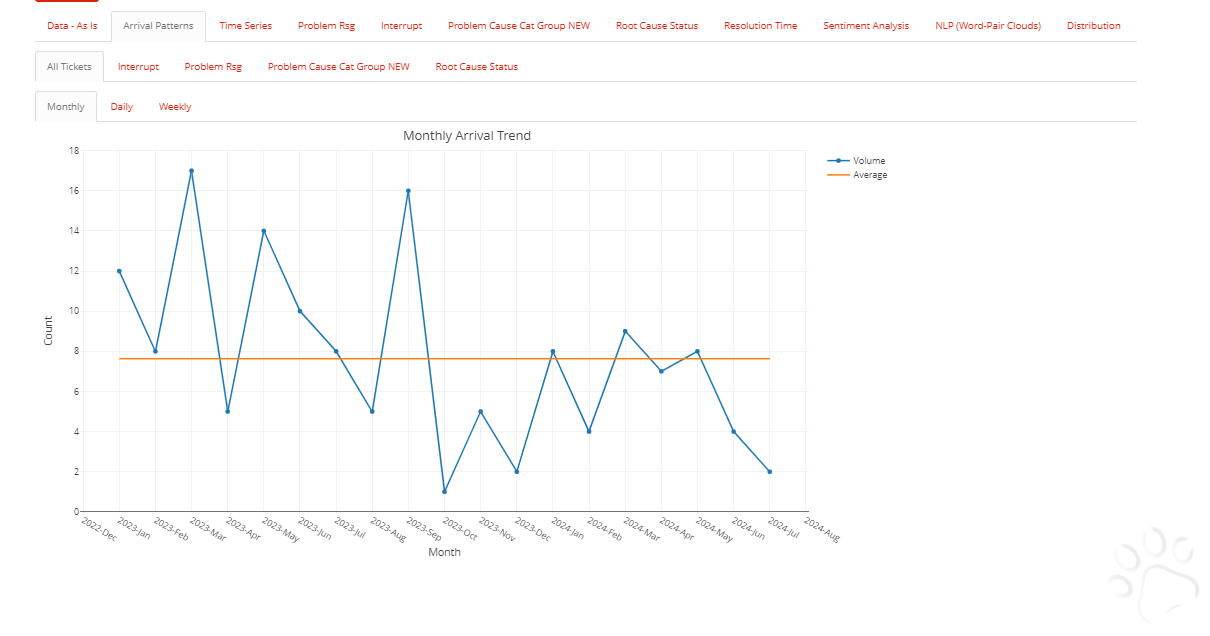The image size is (1210, 636).
Task: Open the top-row Root Cause Status tab
Action: pos(657,26)
